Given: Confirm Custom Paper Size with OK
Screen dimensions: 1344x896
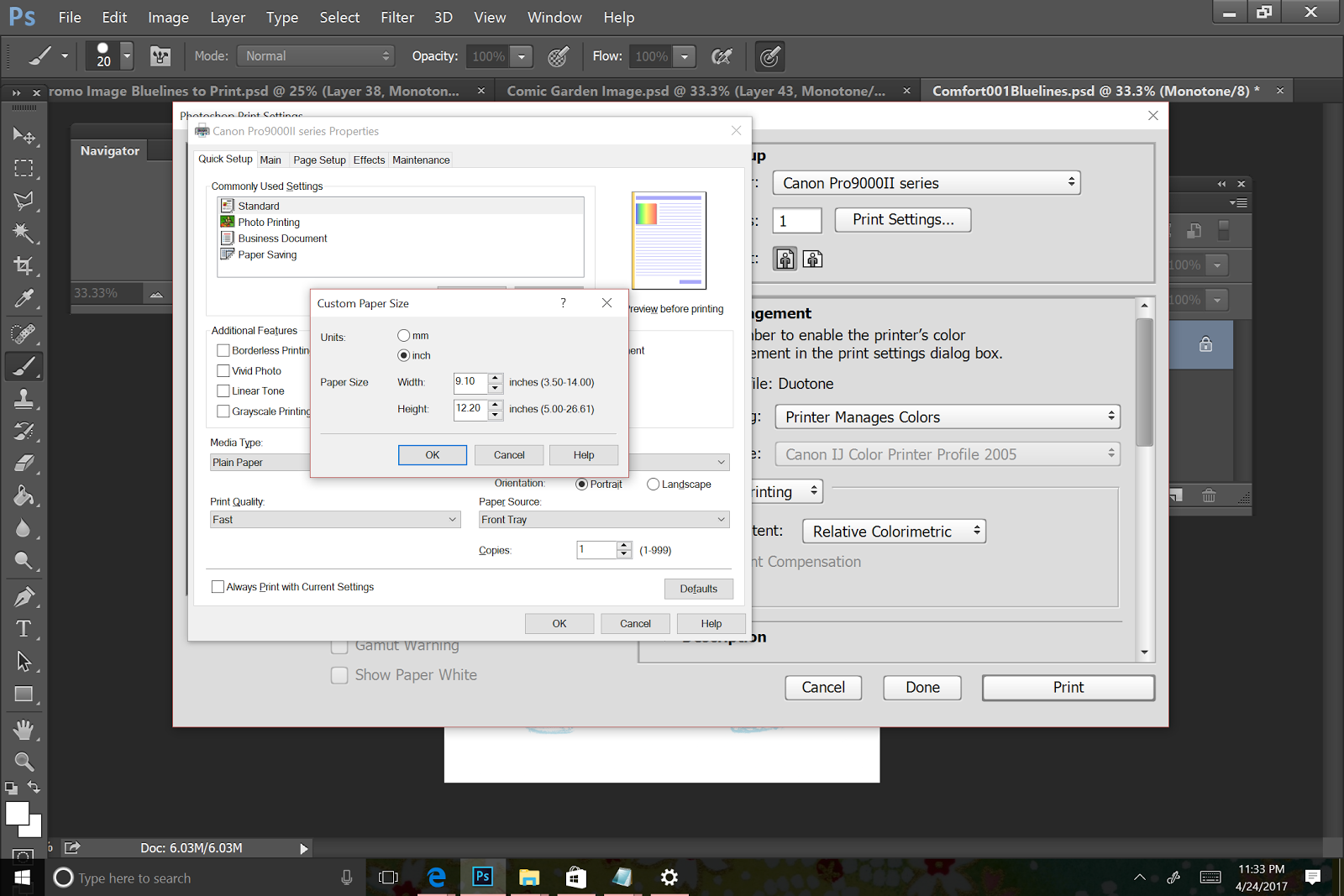Looking at the screenshot, I should pyautogui.click(x=433, y=455).
